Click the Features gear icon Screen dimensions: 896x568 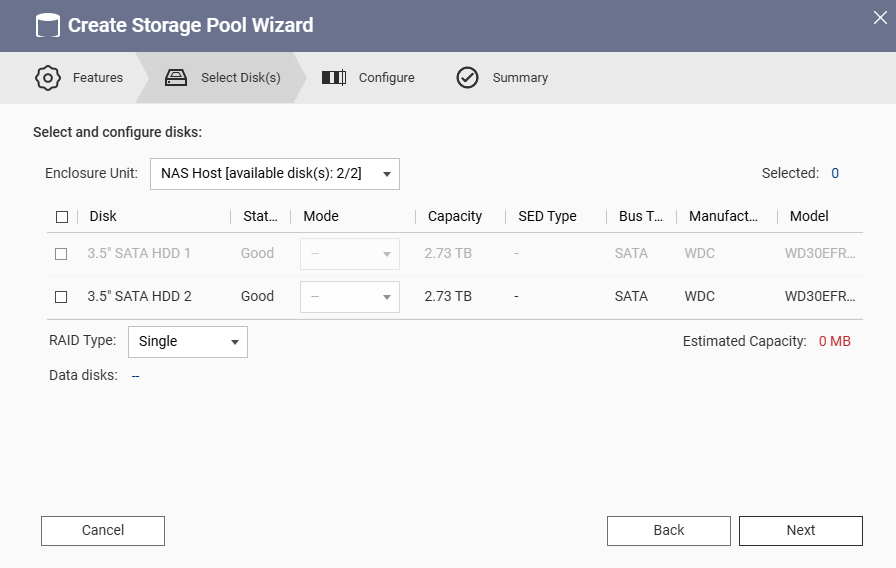click(x=47, y=78)
